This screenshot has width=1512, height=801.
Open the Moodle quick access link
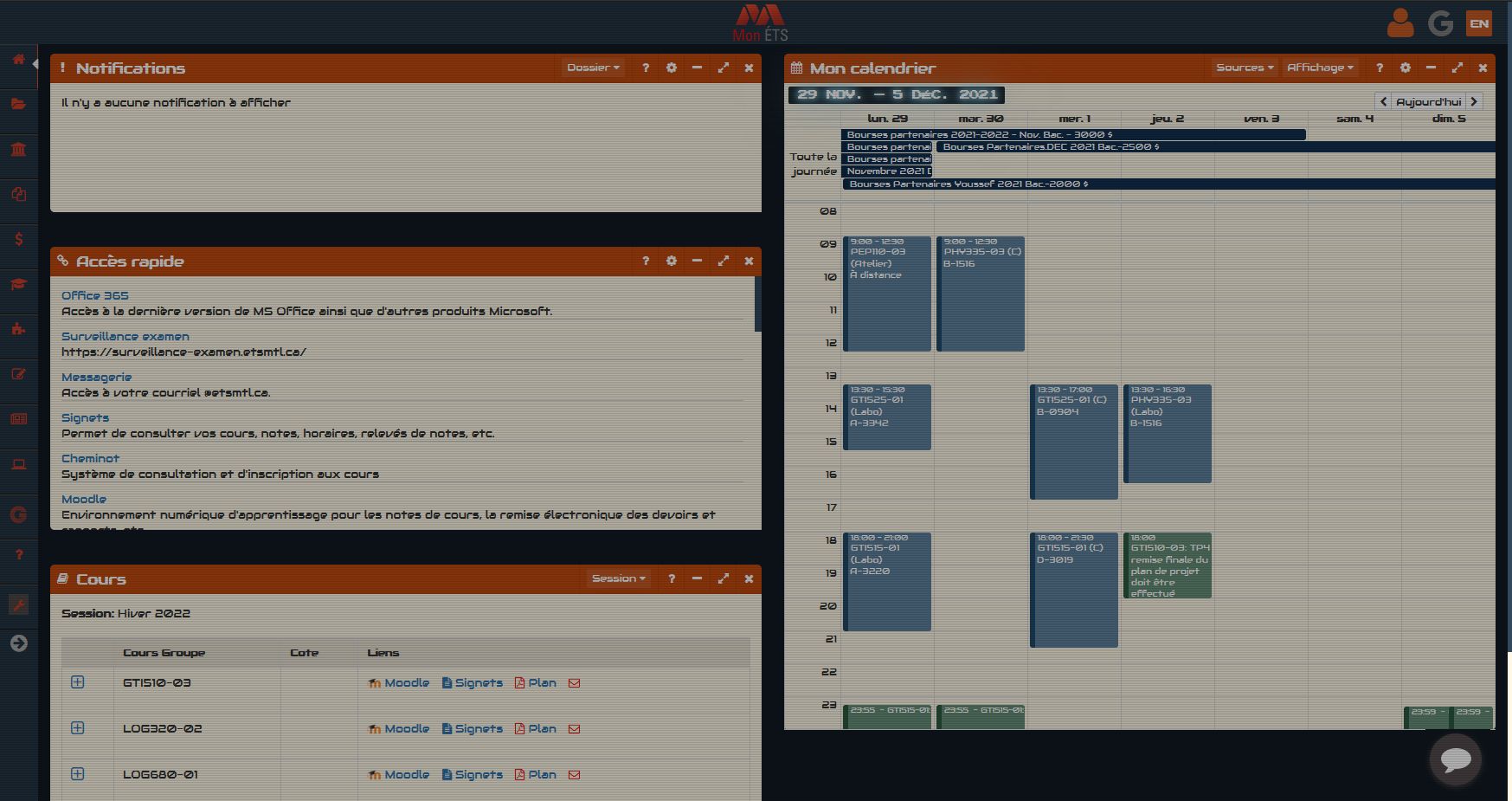point(84,499)
